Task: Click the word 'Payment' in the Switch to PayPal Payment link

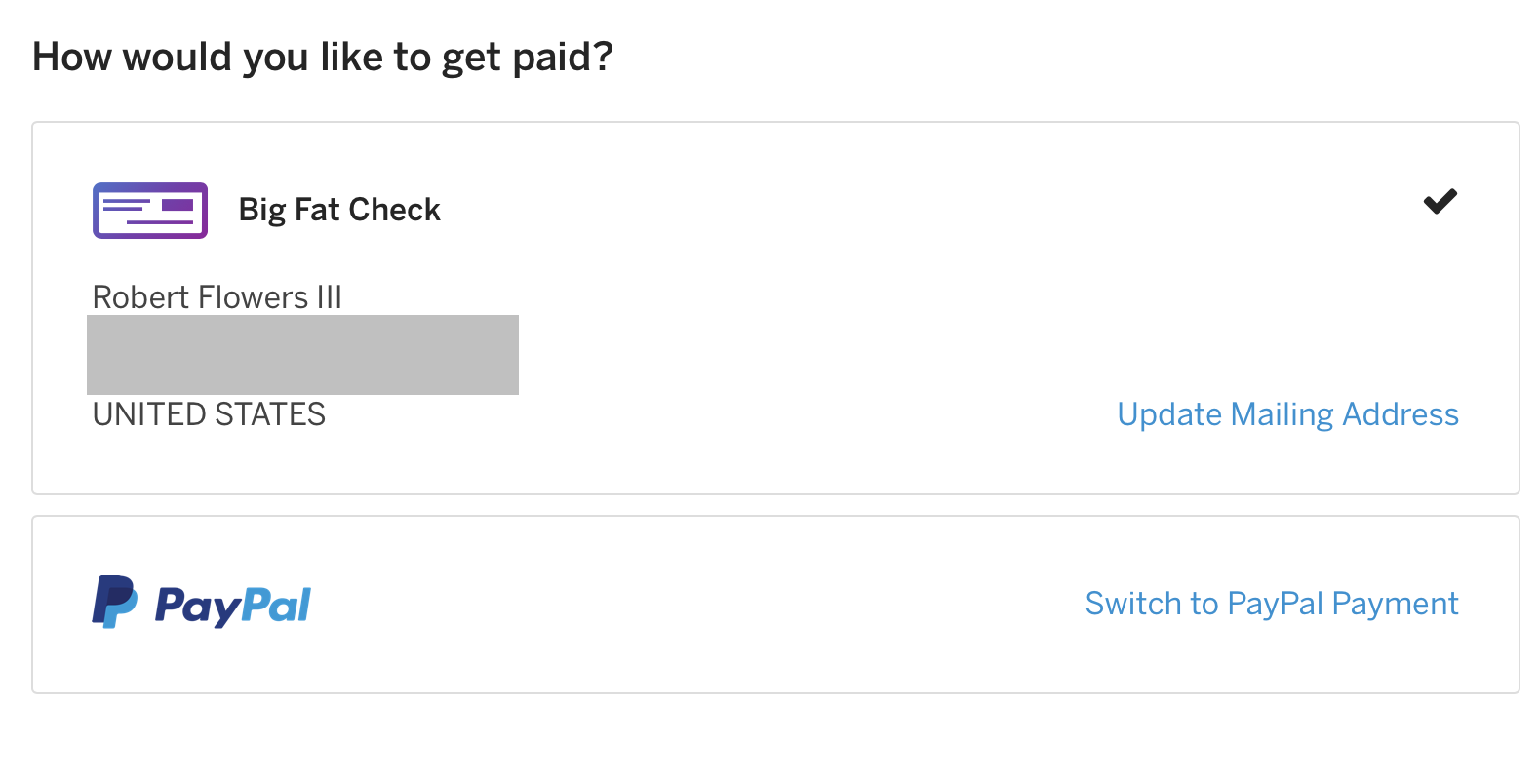Action: 1395,604
